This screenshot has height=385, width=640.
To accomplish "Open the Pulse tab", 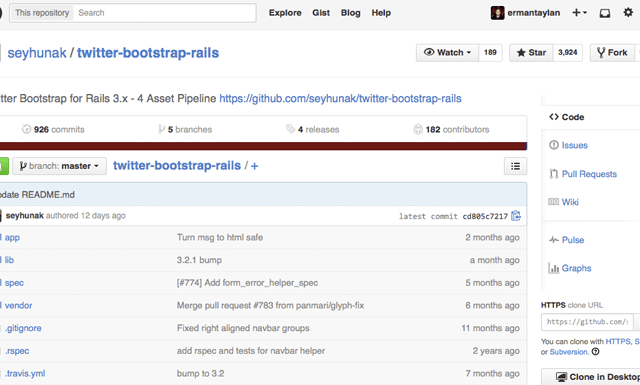I will click(567, 240).
